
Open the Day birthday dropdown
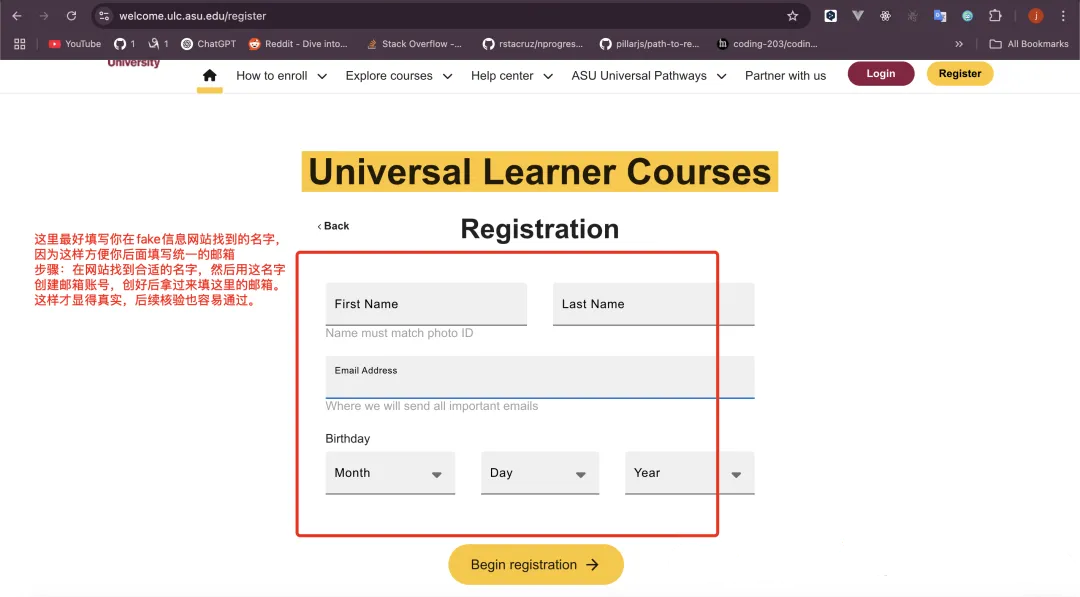[540, 473]
